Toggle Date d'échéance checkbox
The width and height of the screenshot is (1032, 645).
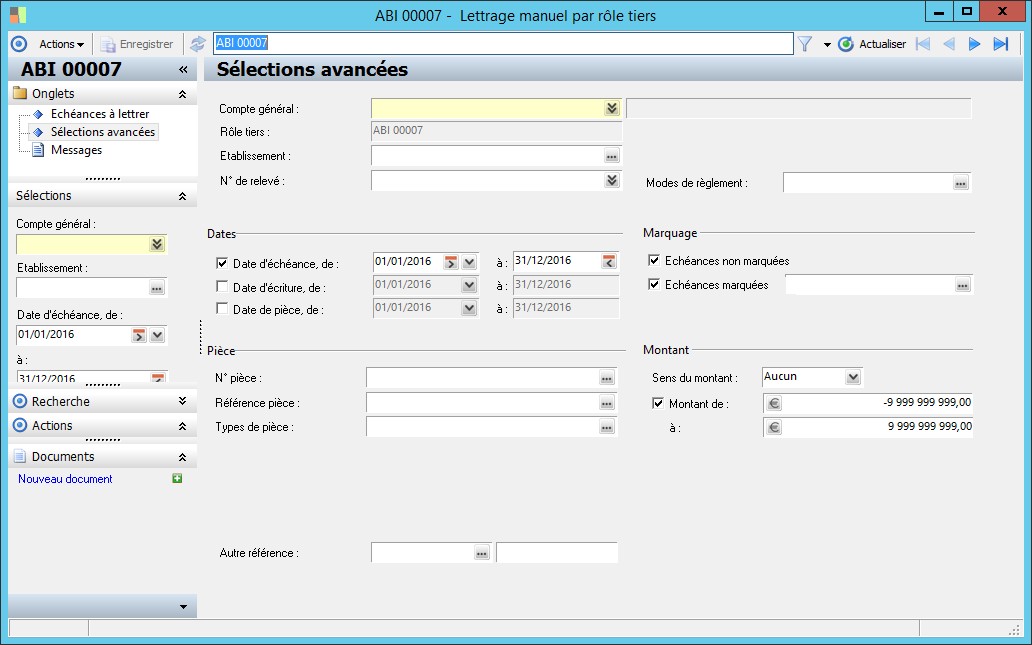coord(222,263)
